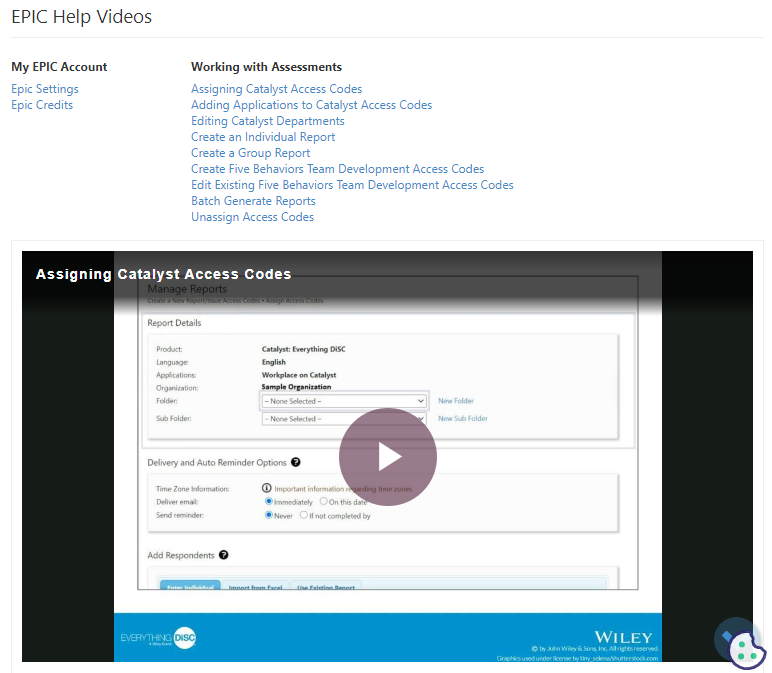The image size is (772, 673).
Task: Open Edit Existing Five Behaviors Access Codes link
Action: pos(352,185)
